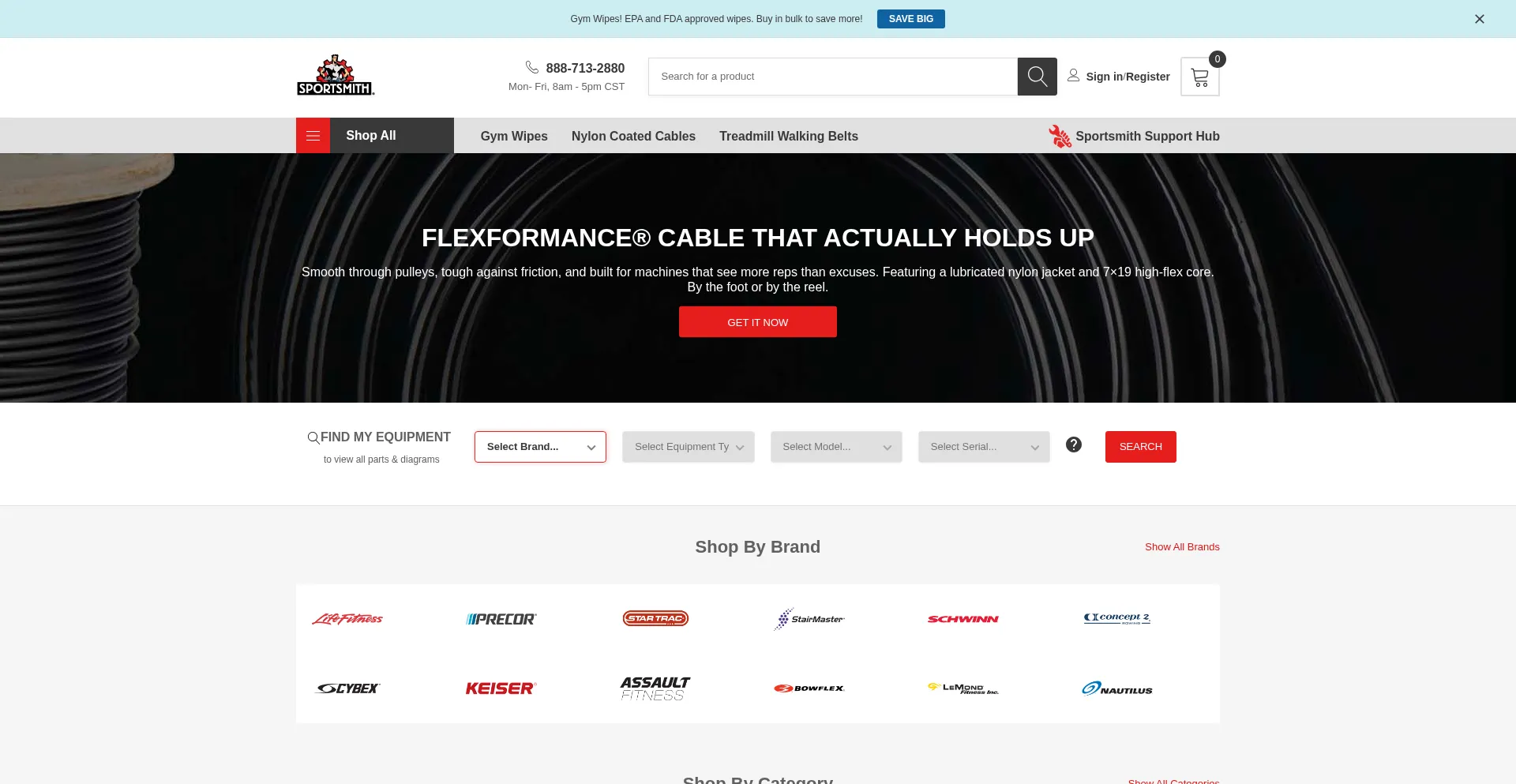Click the question mark help icon
This screenshot has height=784, width=1516.
pos(1074,445)
